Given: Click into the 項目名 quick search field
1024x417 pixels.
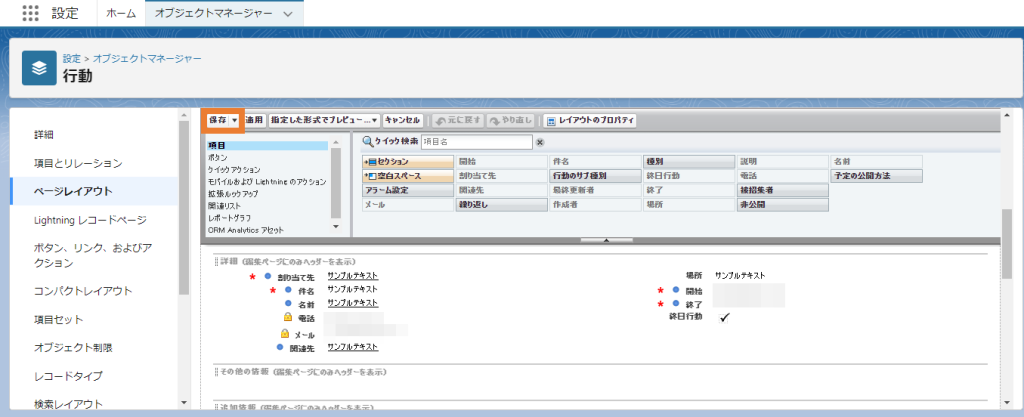Looking at the screenshot, I should tap(476, 143).
